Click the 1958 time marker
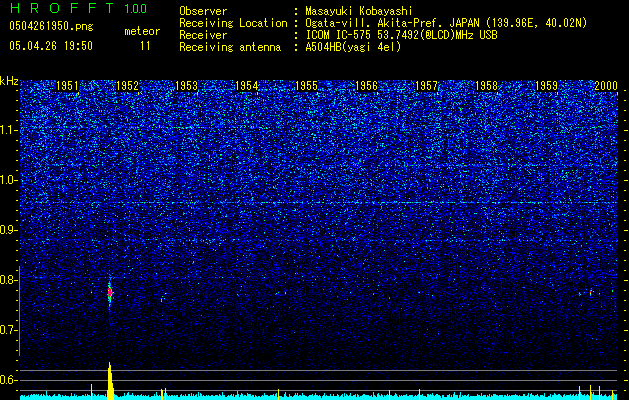 486,85
